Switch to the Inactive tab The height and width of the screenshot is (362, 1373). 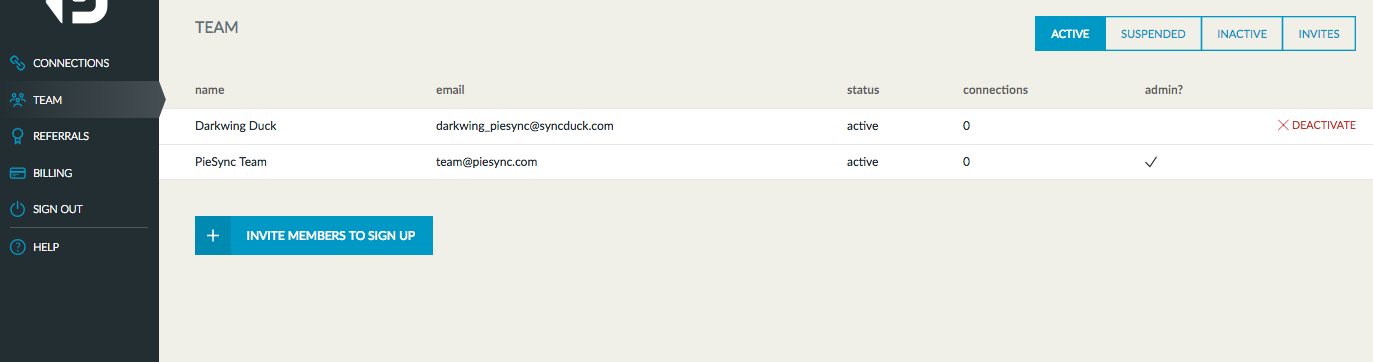(x=1241, y=34)
